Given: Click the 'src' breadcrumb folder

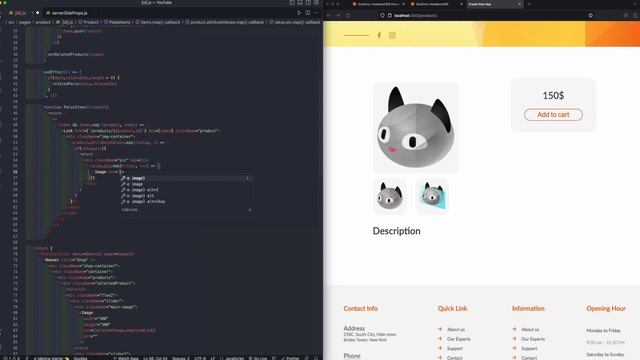Looking at the screenshot, I should 11,22.
